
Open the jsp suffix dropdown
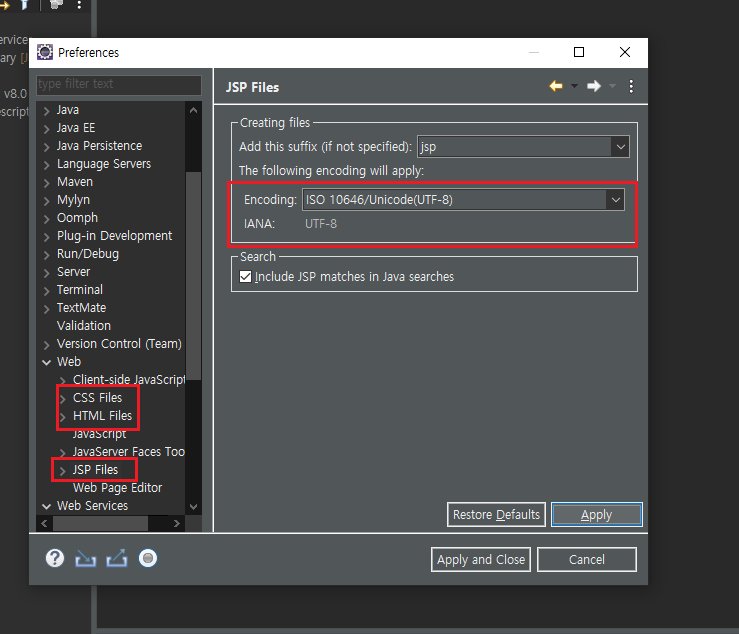point(621,147)
